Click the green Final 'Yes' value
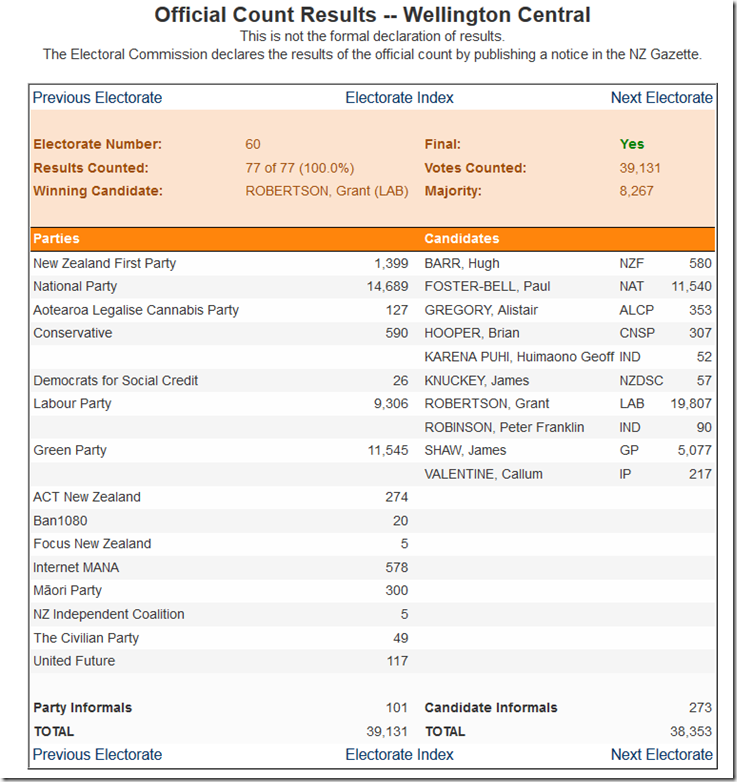The height and width of the screenshot is (782, 737). (x=632, y=144)
